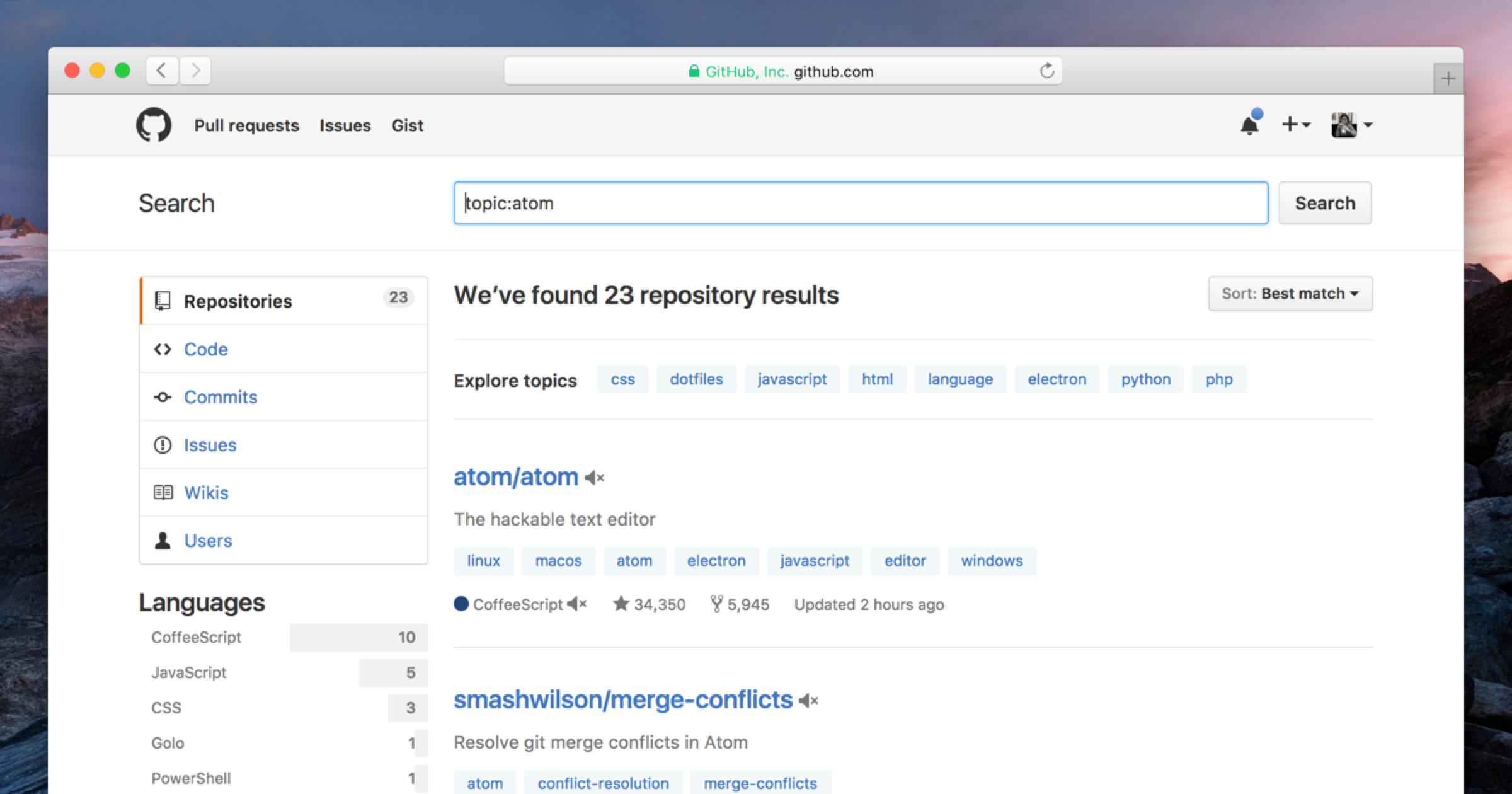Click the CoffeeScript language count bar
The height and width of the screenshot is (794, 1512).
[359, 637]
